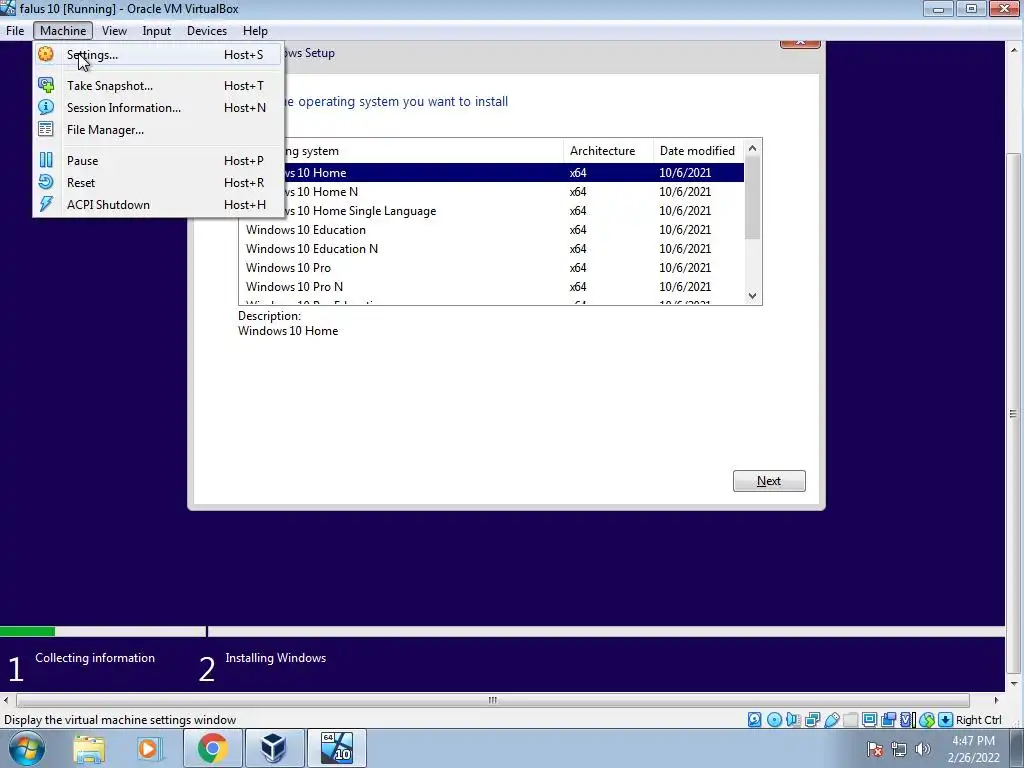This screenshot has width=1024, height=768.
Task: Click the VirtualBox horizontal scrollbar thumb
Action: pos(492,700)
